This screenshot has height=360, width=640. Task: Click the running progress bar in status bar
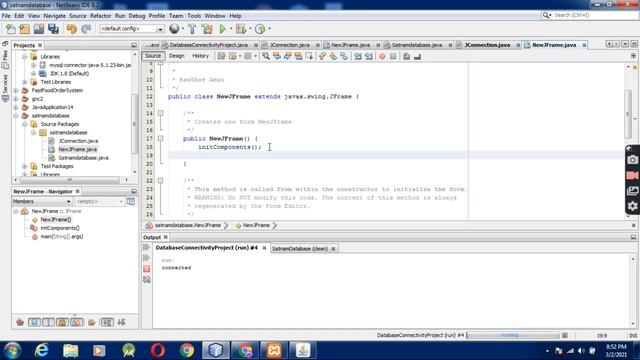click(513, 336)
